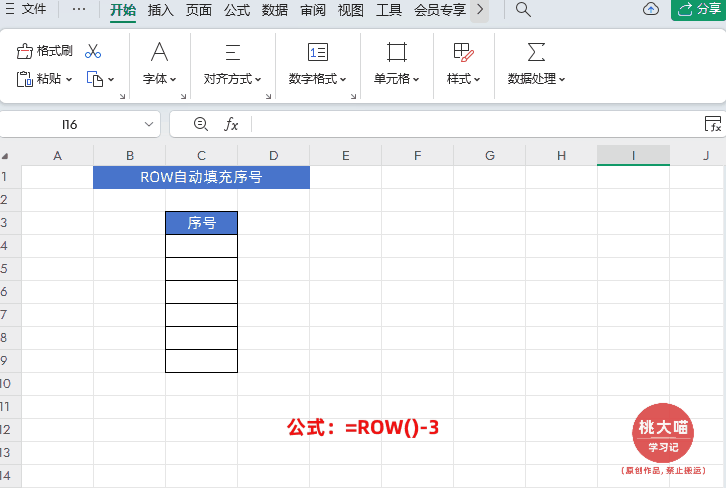Open clipboard group dialog launcher arrow

122,96
